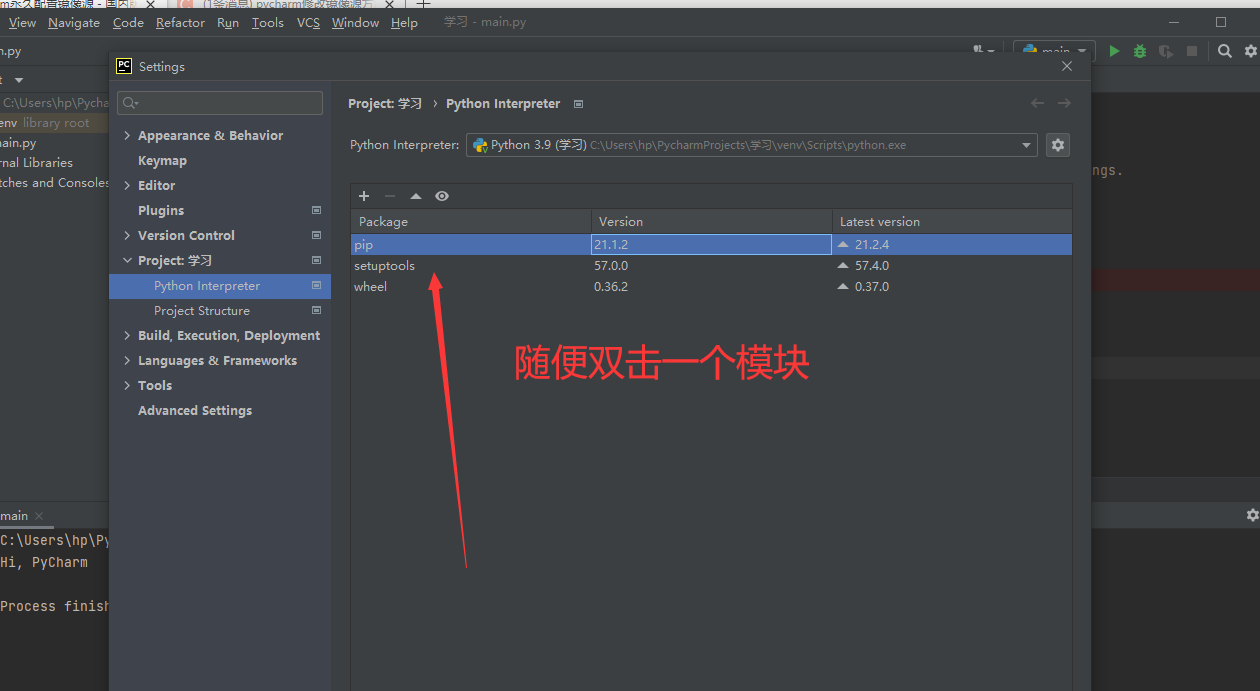1260x691 pixels.
Task: Open the Keymap settings page
Action: pos(162,161)
